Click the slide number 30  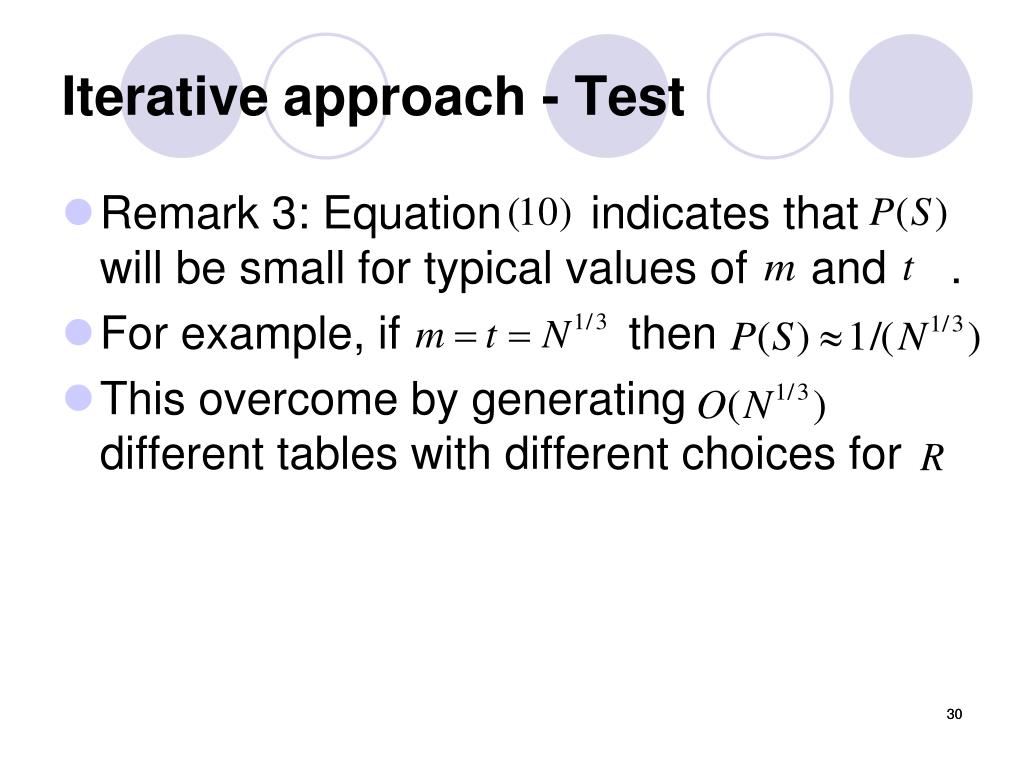(x=954, y=714)
